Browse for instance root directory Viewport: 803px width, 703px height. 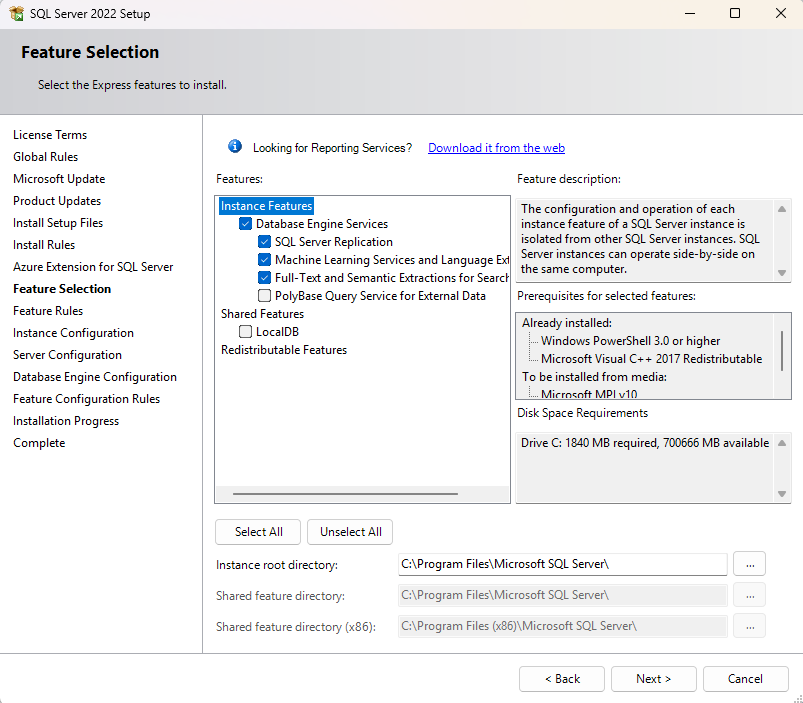(749, 564)
